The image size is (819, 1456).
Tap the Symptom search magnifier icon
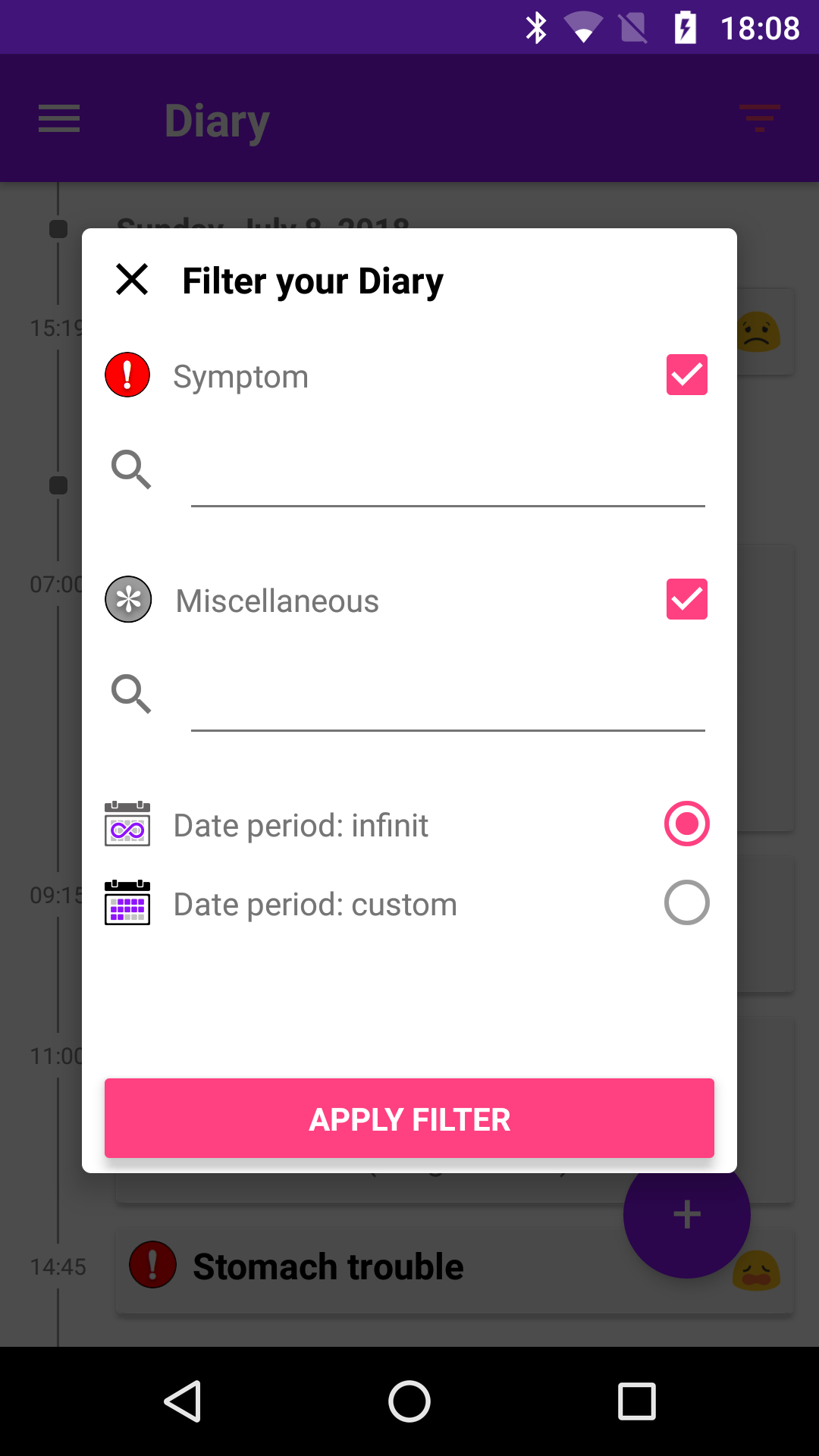(x=131, y=469)
